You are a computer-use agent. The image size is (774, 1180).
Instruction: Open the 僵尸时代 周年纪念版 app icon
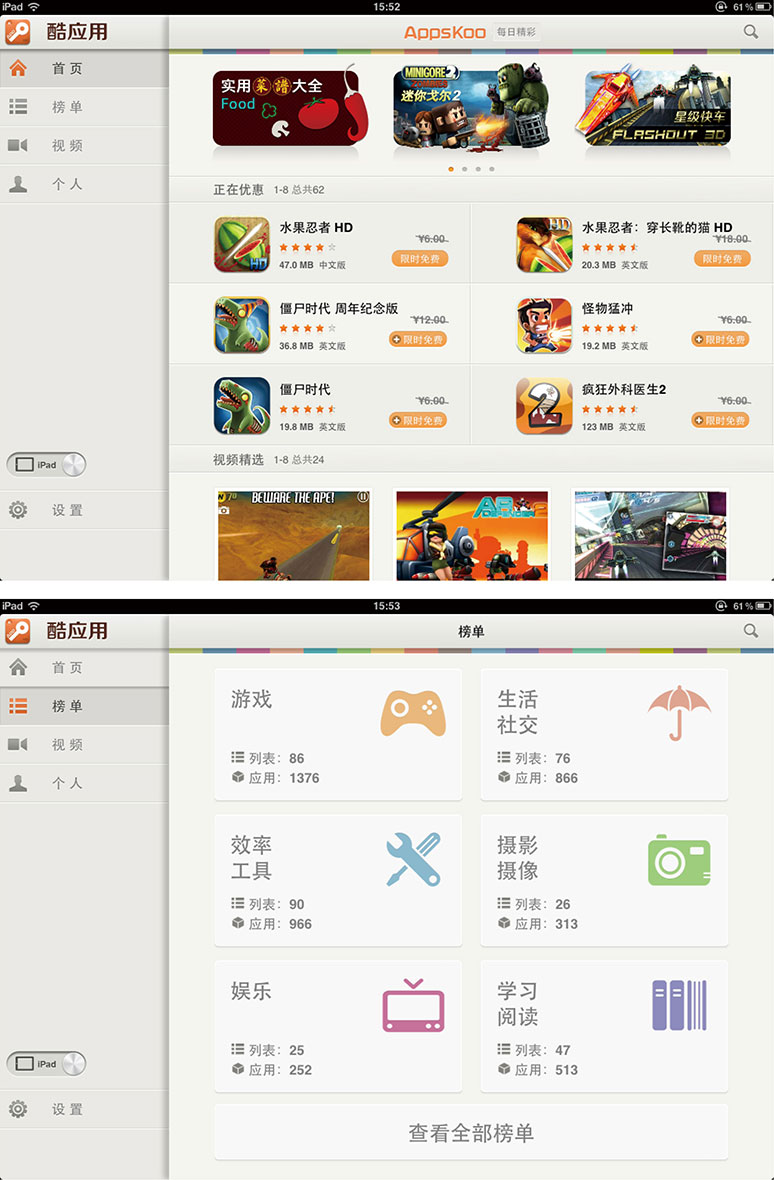[242, 325]
